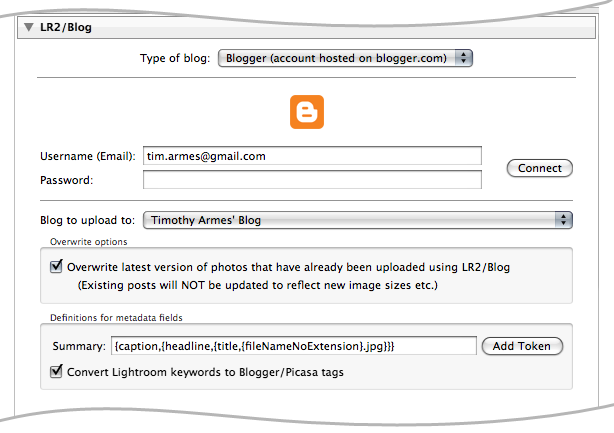Click the "Blog to upload to:" label

pyautogui.click(x=86, y=220)
